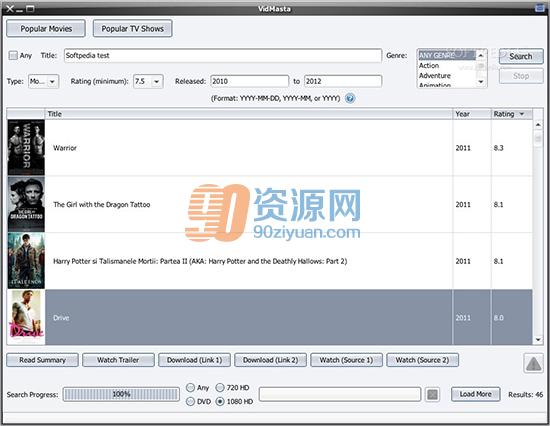Click results scrollbar down arrow

coord(538,340)
